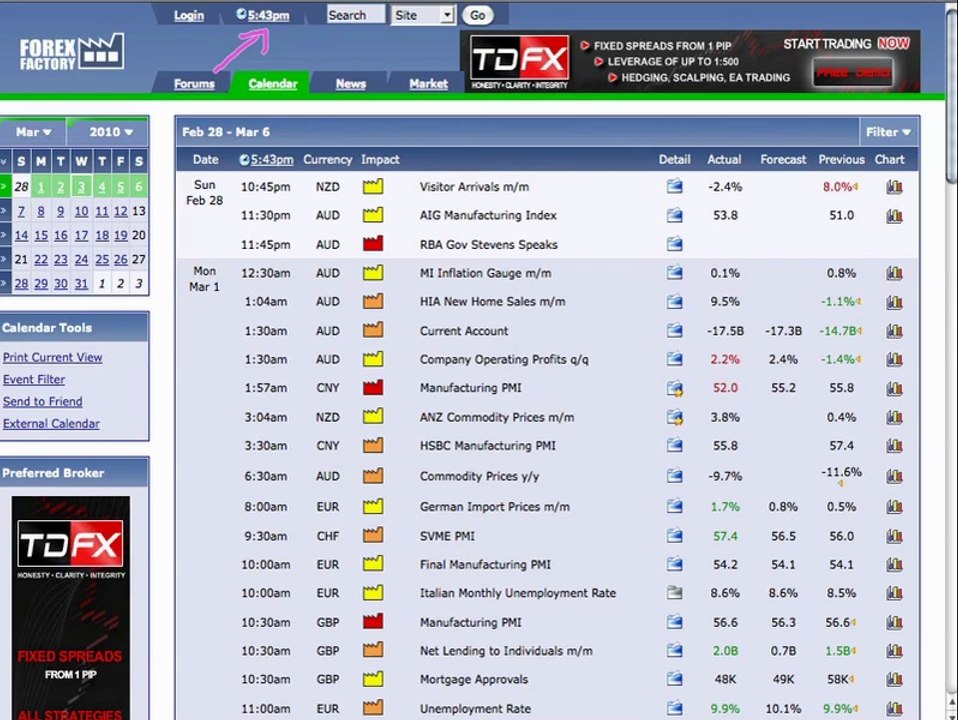Open the External Calendar link

coord(51,424)
